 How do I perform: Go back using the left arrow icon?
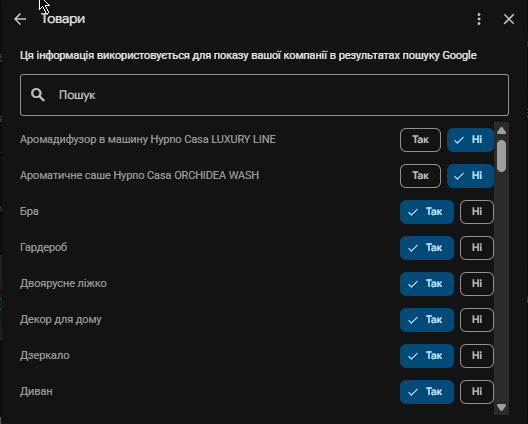(x=20, y=19)
